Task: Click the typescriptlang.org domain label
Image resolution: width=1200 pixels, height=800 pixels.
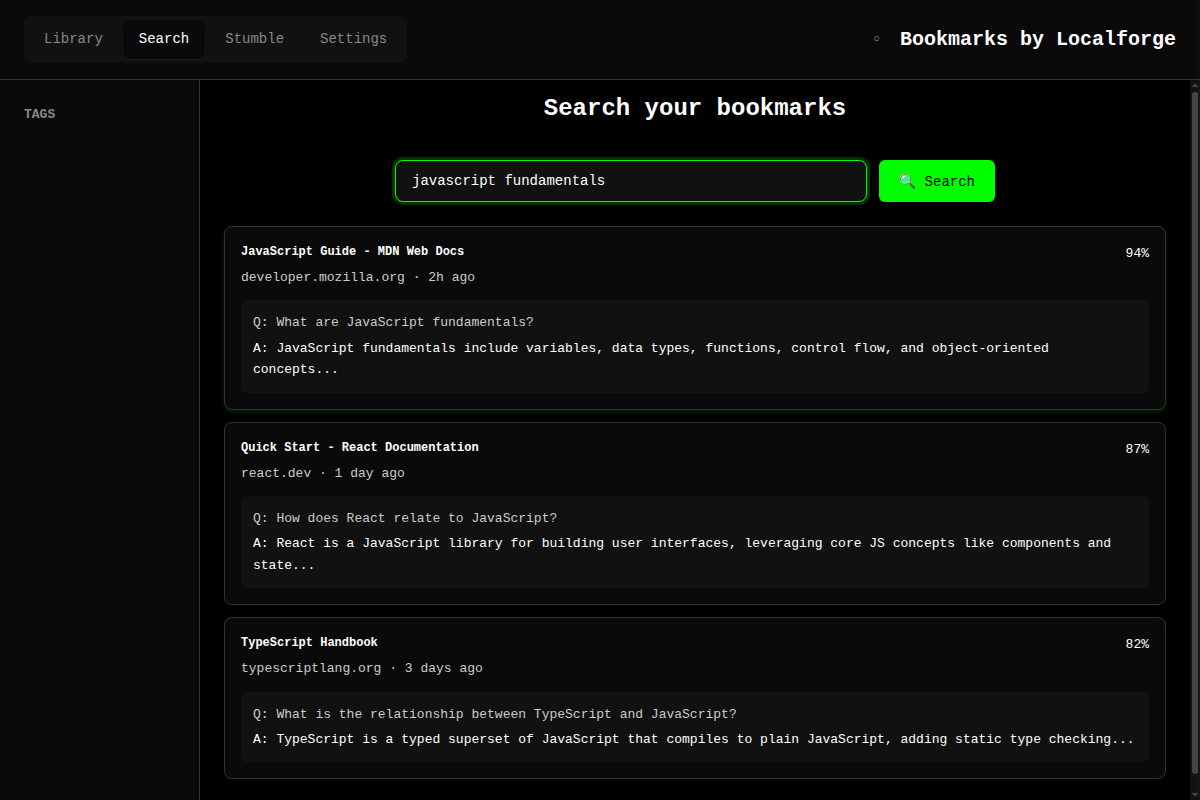Action: pos(311,667)
